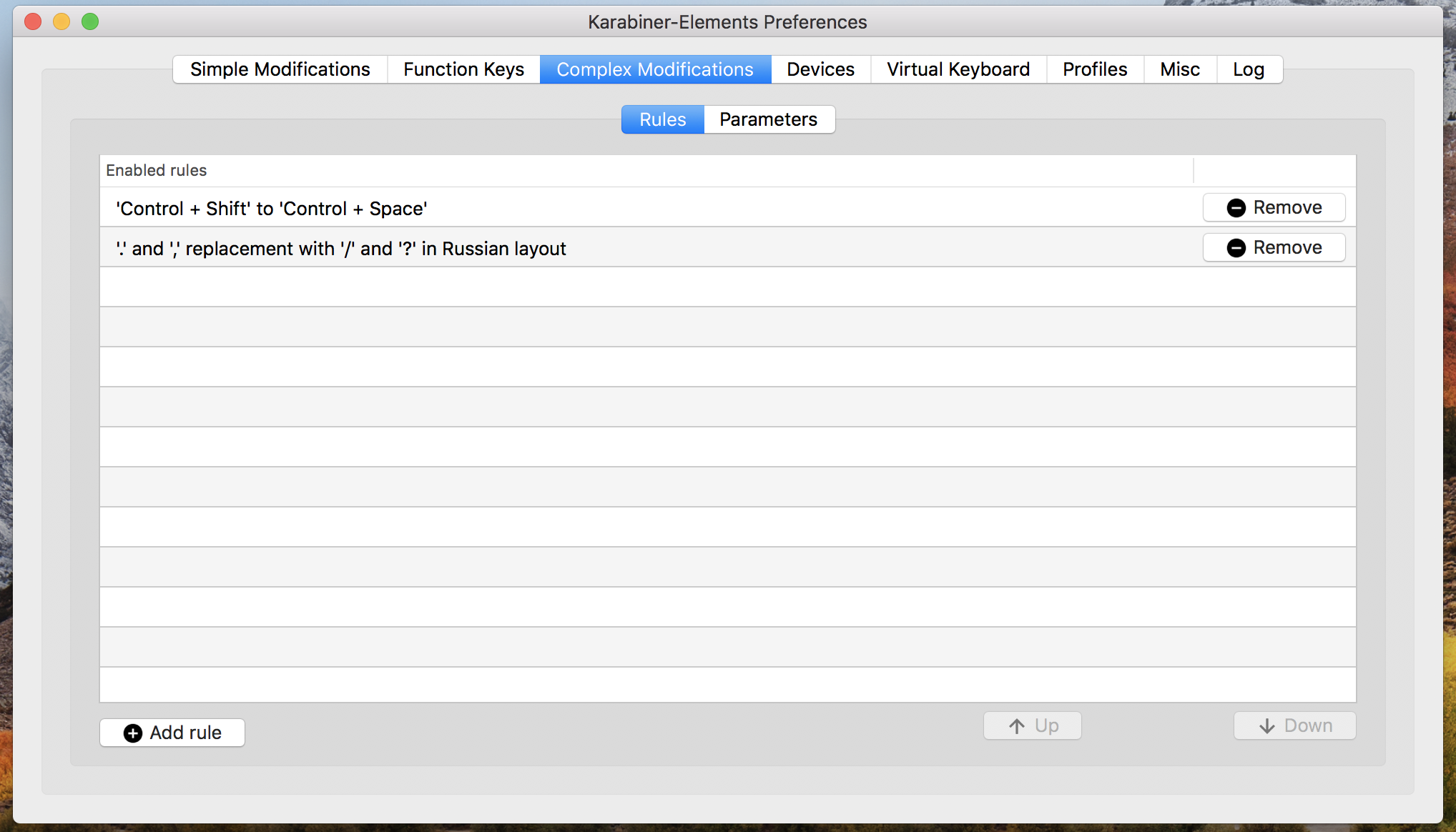This screenshot has width=1456, height=832.
Task: Open the Devices tab
Action: (821, 69)
